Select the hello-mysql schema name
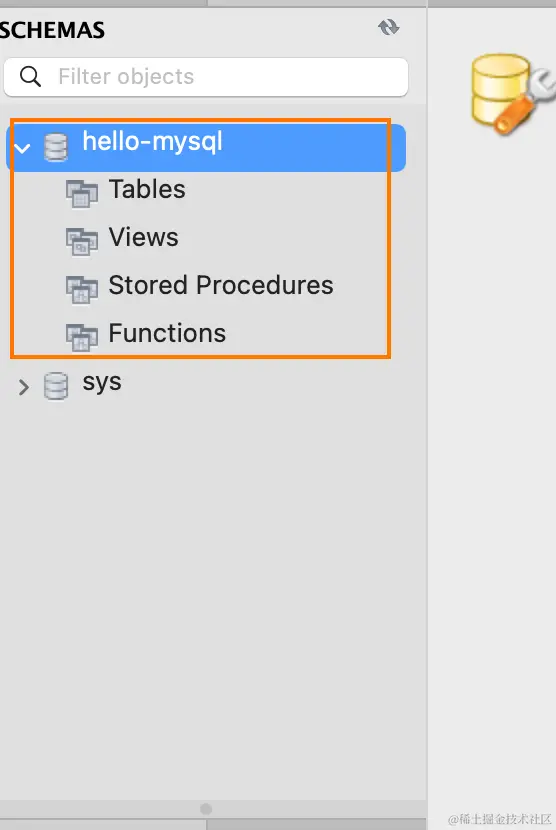The height and width of the screenshot is (830, 556). point(153,142)
